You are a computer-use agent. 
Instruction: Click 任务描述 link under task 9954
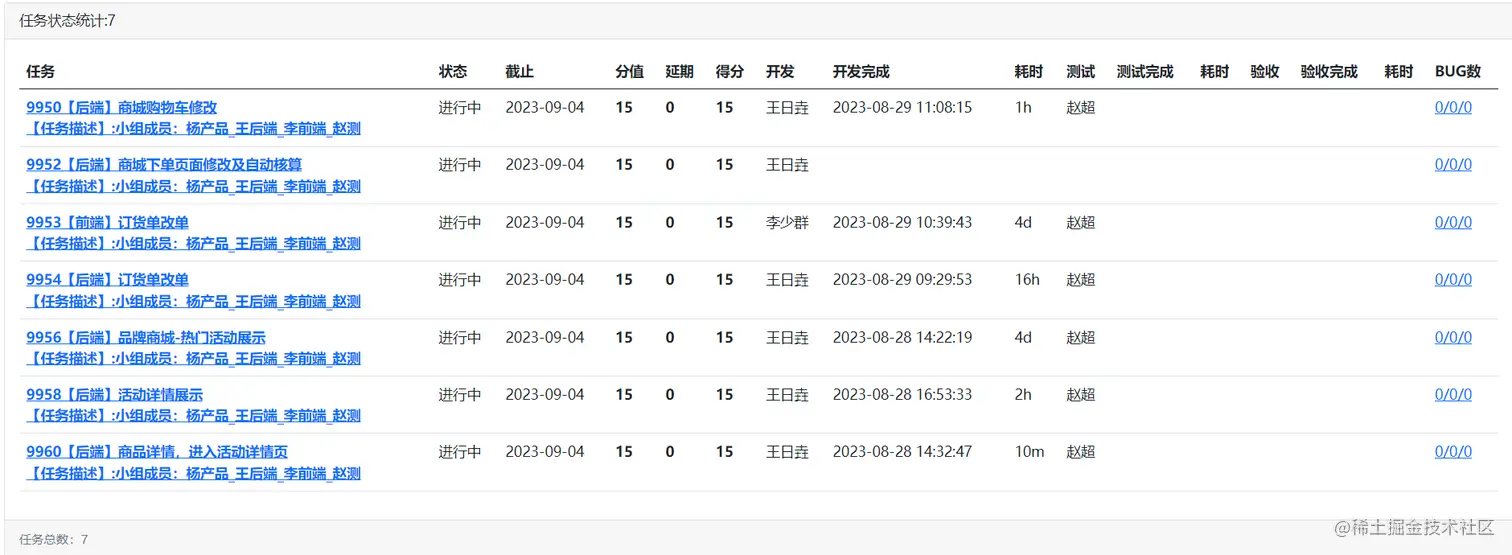click(x=193, y=301)
